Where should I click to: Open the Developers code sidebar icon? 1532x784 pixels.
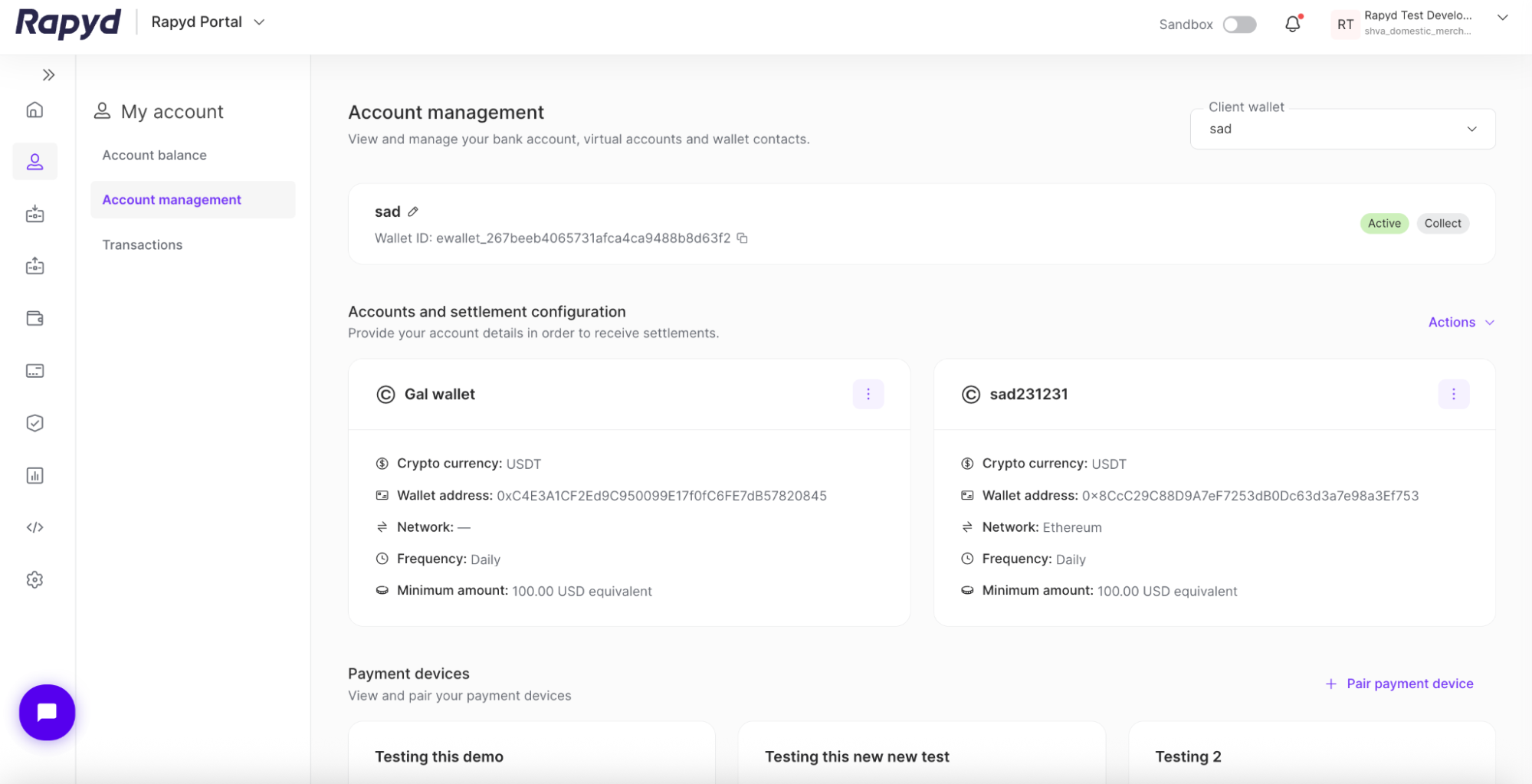click(34, 527)
